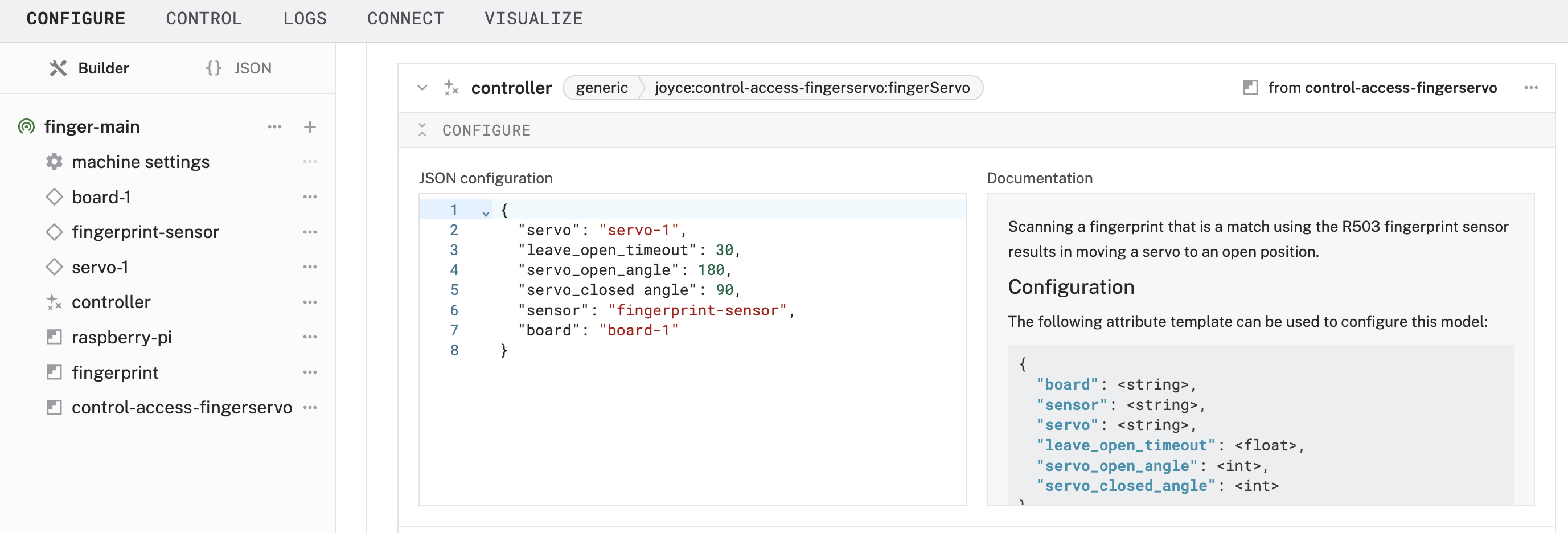Open the VISUALIZE tab
The image size is (1568, 533).
pyautogui.click(x=533, y=19)
